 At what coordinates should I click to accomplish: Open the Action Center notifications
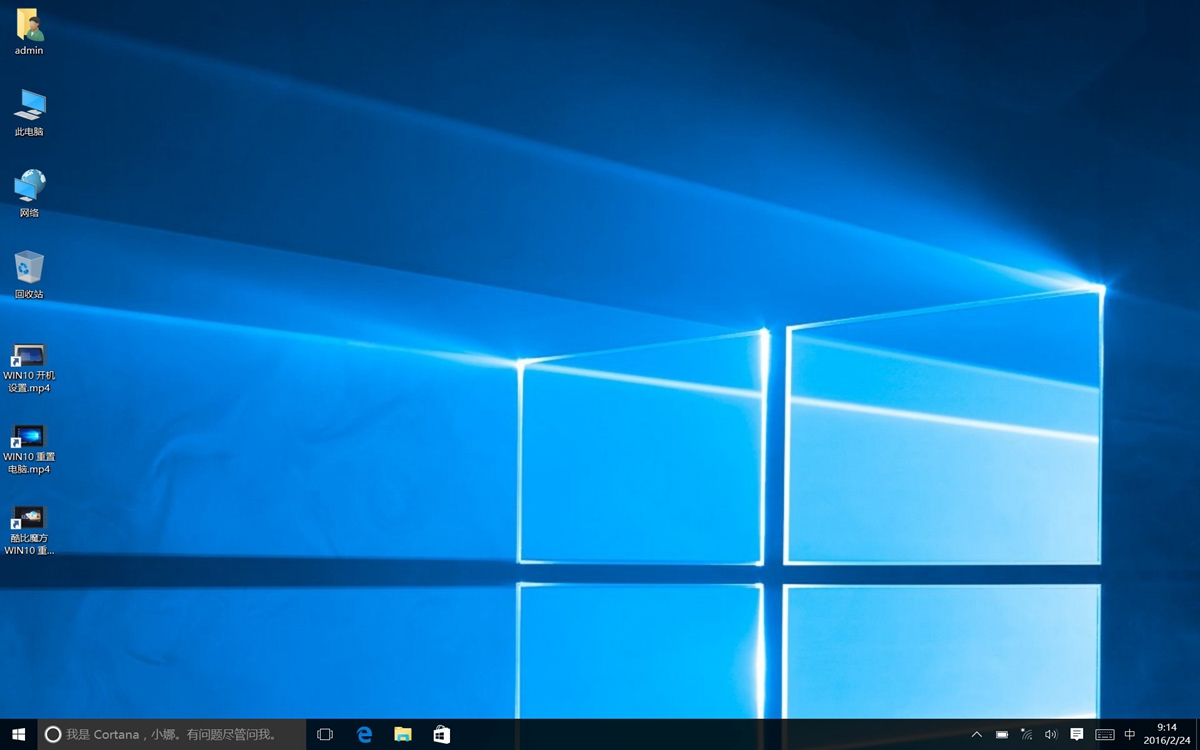click(x=1077, y=734)
